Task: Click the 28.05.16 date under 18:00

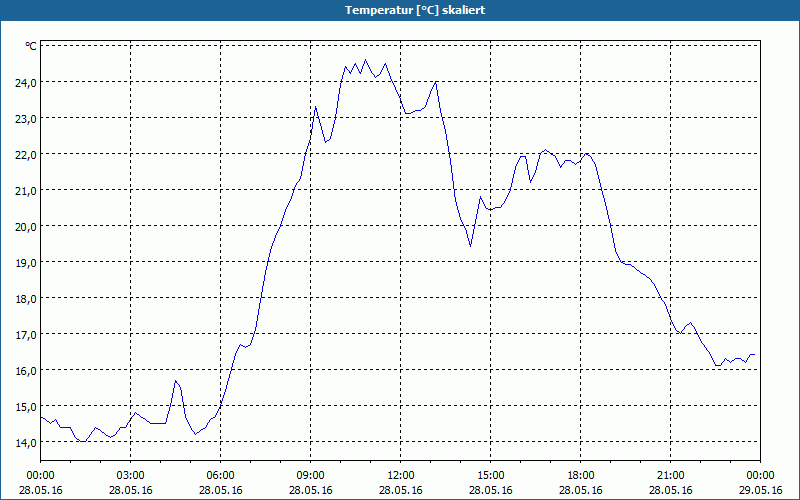Action: [x=581, y=490]
